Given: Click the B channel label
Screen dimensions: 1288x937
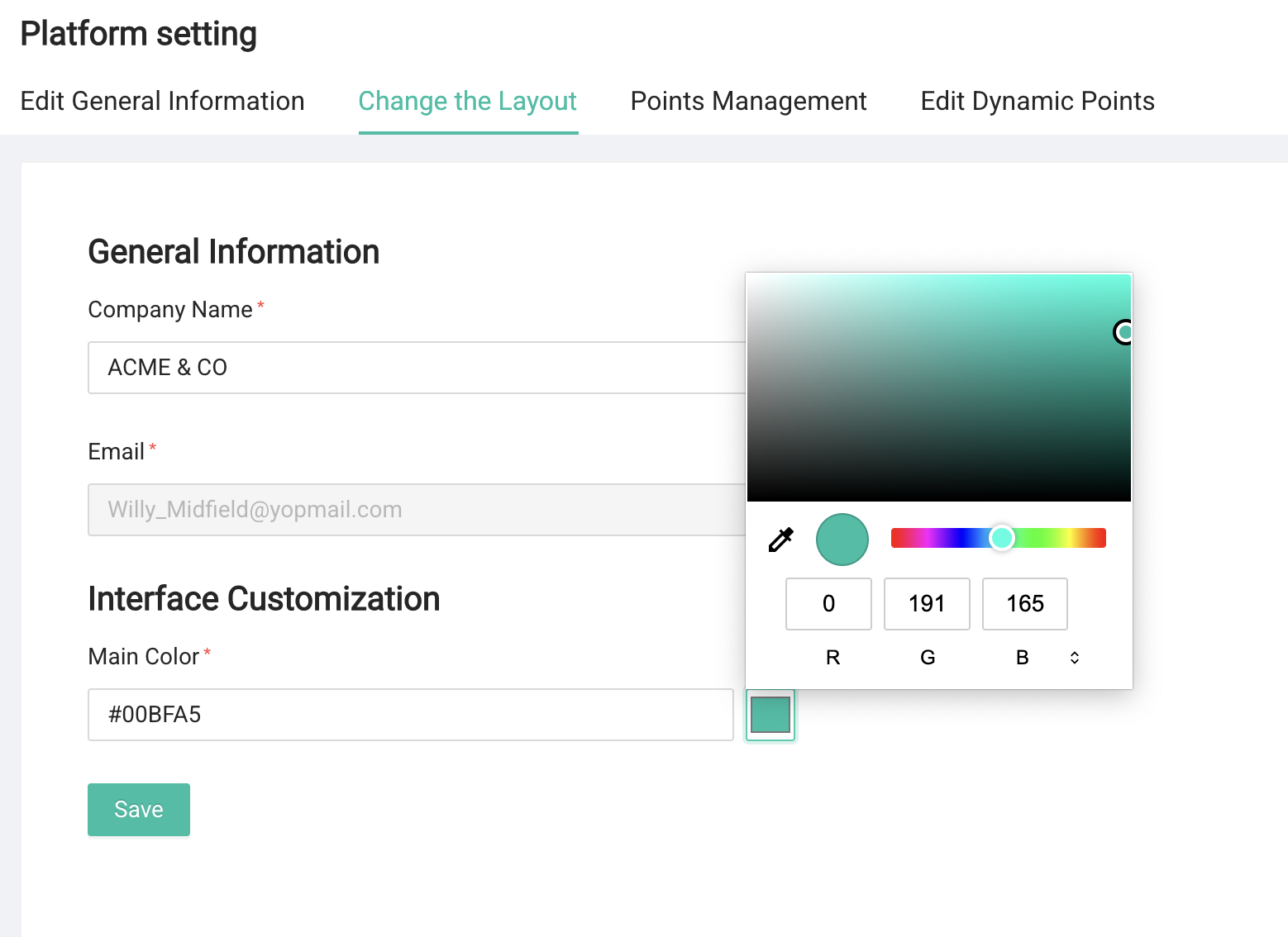Looking at the screenshot, I should (x=1023, y=658).
